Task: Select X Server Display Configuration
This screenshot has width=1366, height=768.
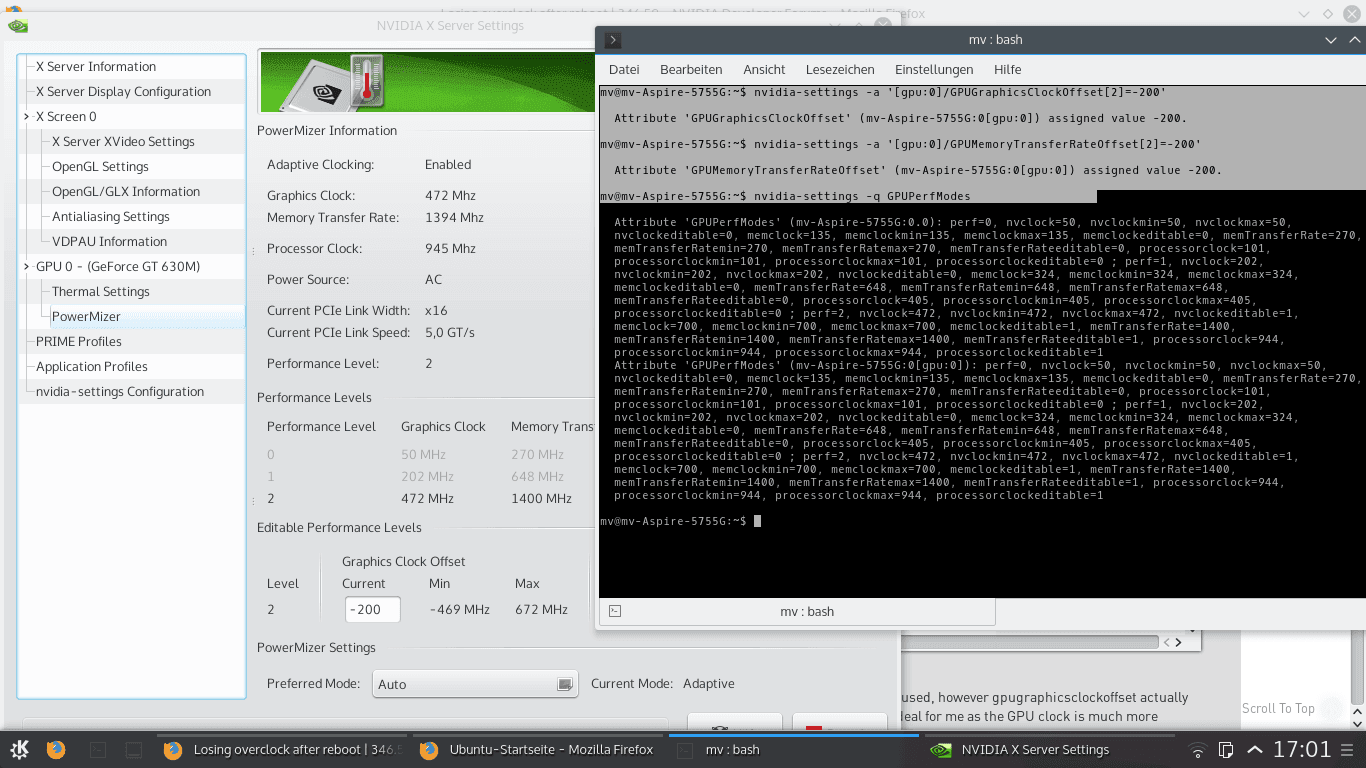Action: pos(123,91)
